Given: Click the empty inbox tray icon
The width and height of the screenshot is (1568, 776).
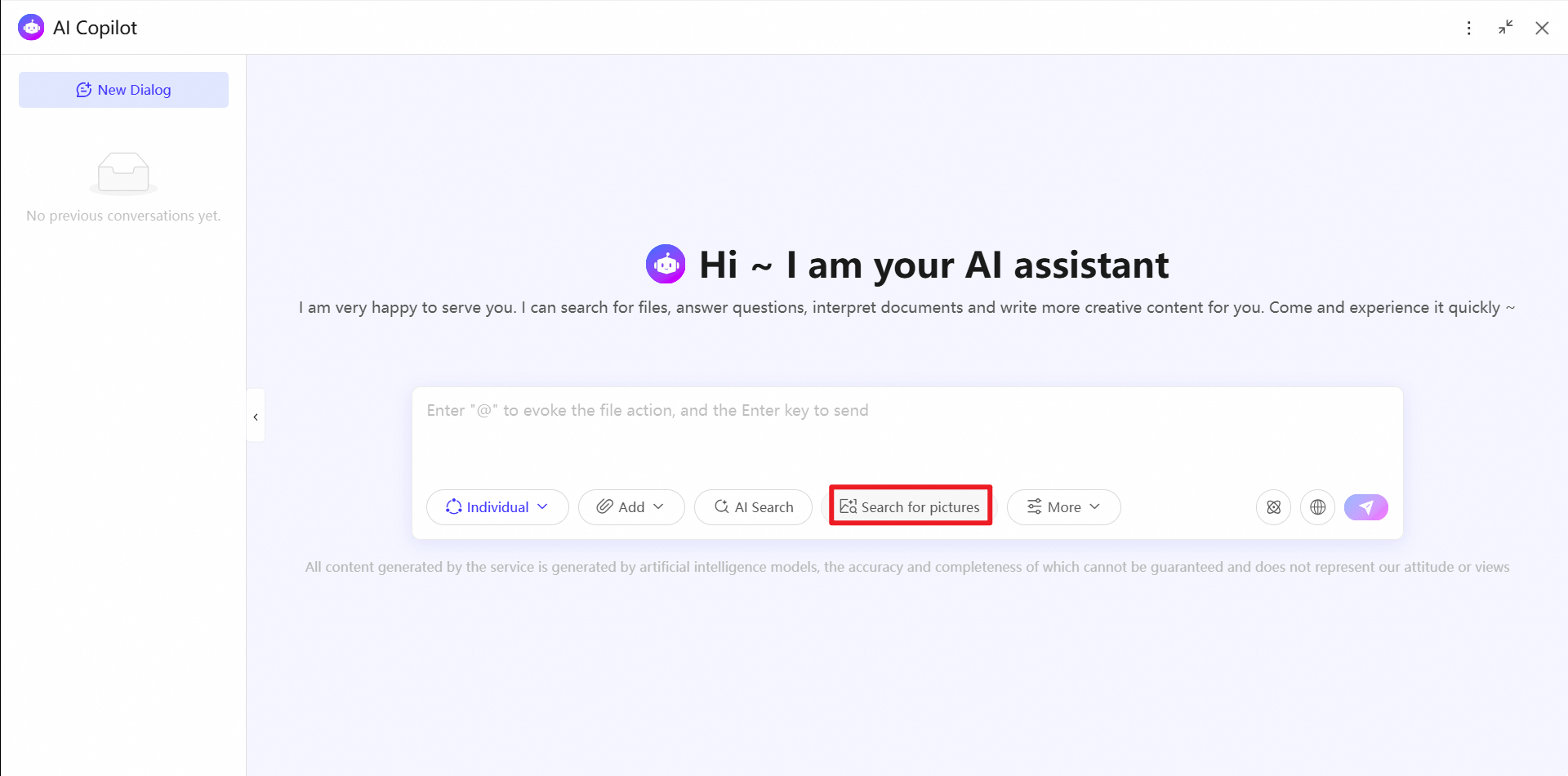Looking at the screenshot, I should tap(123, 173).
